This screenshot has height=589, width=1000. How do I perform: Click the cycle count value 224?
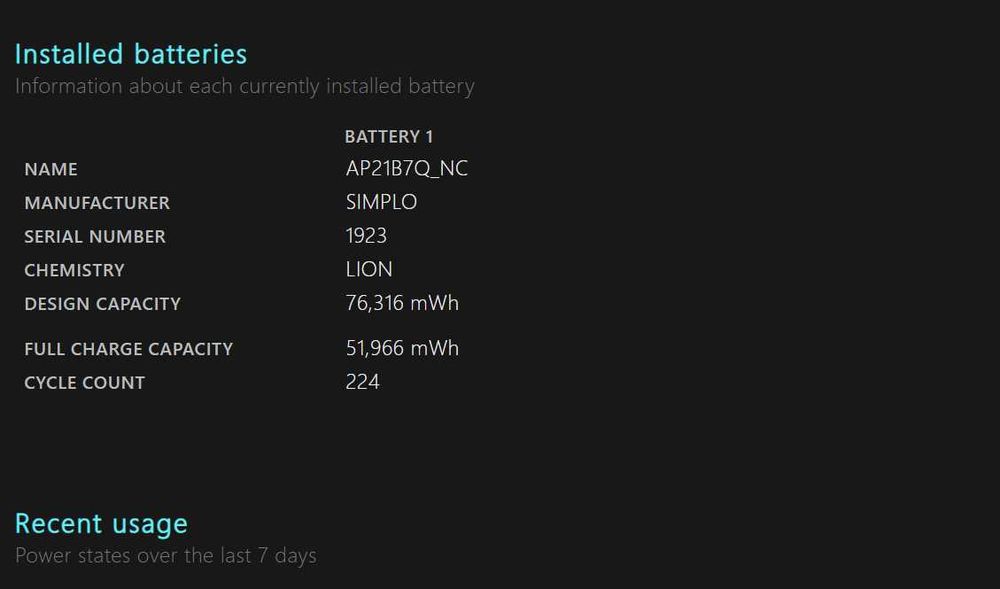coord(362,382)
